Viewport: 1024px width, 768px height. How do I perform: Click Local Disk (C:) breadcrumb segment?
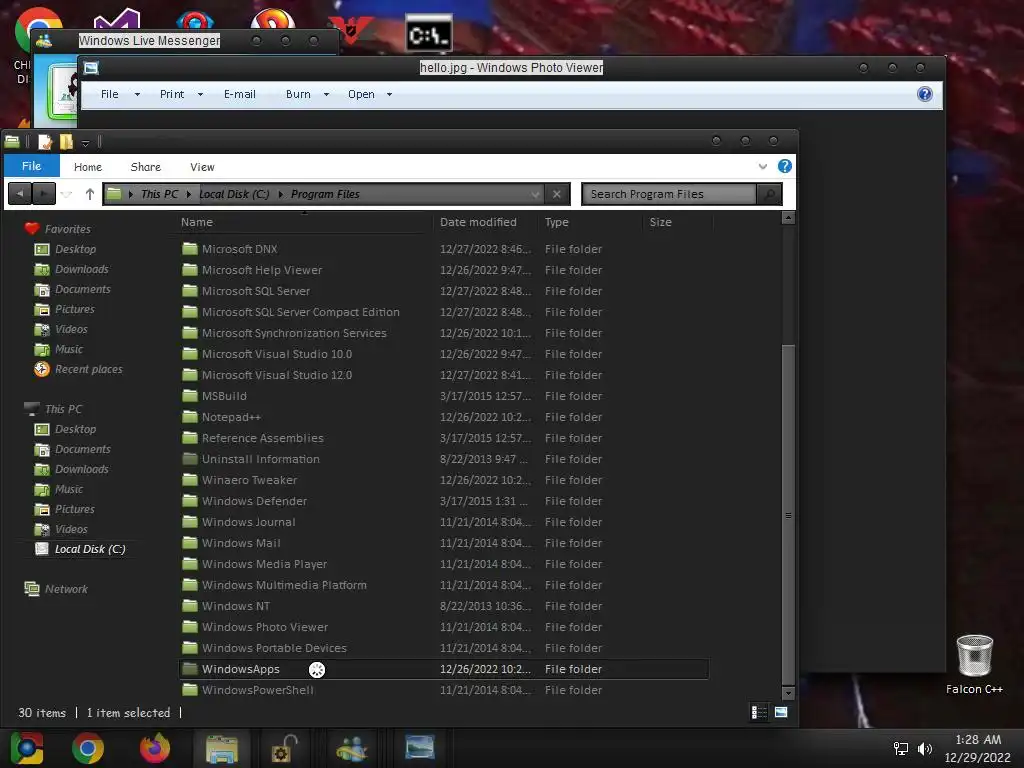[234, 194]
